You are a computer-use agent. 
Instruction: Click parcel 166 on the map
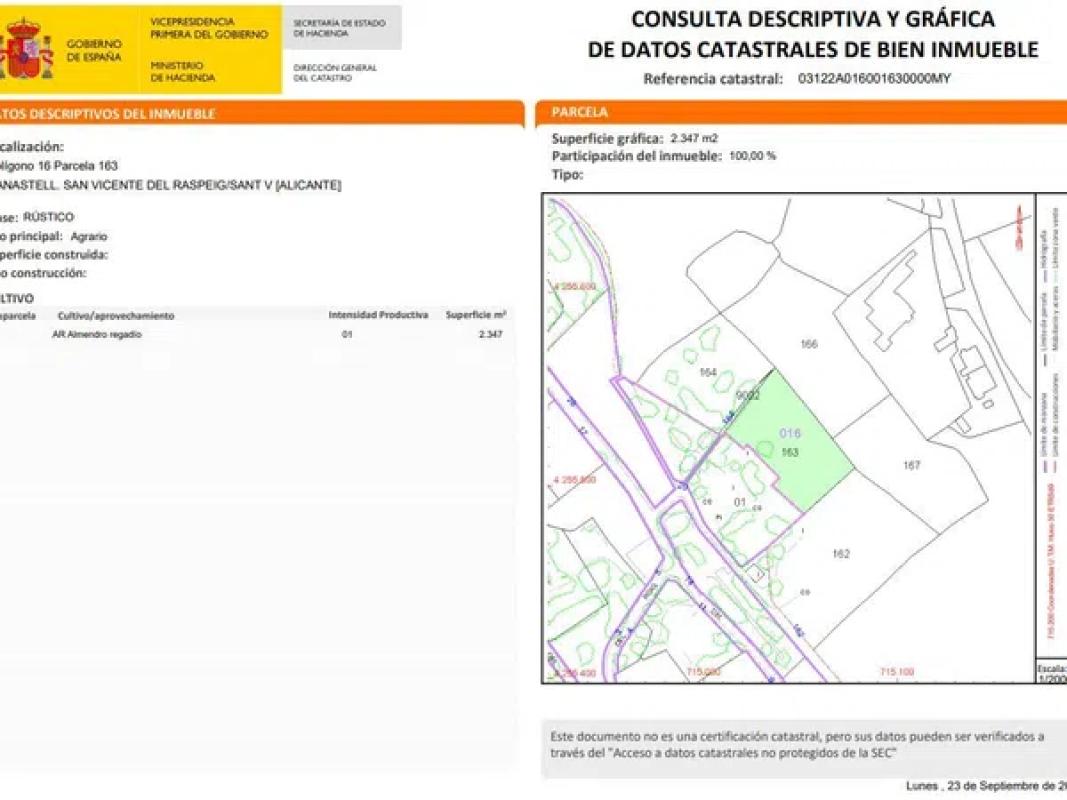pyautogui.click(x=809, y=344)
